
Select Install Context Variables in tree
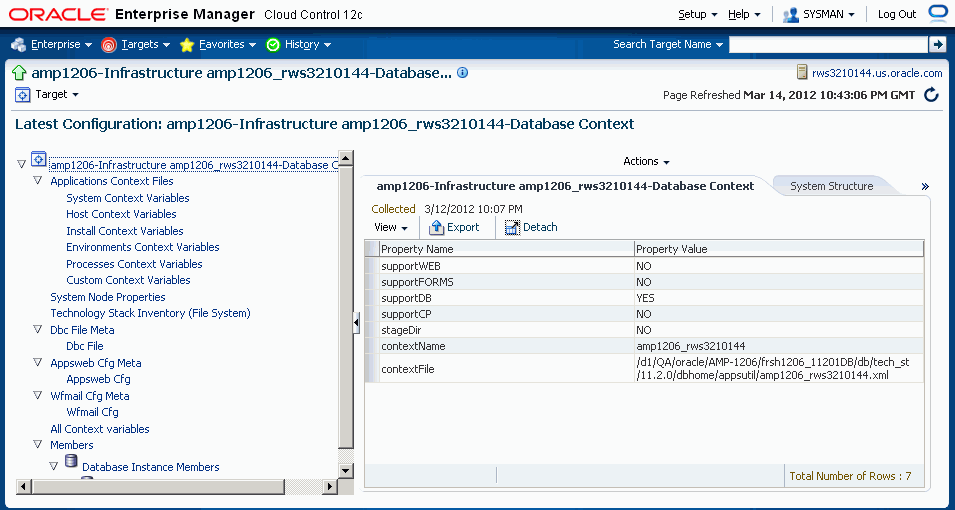(125, 231)
